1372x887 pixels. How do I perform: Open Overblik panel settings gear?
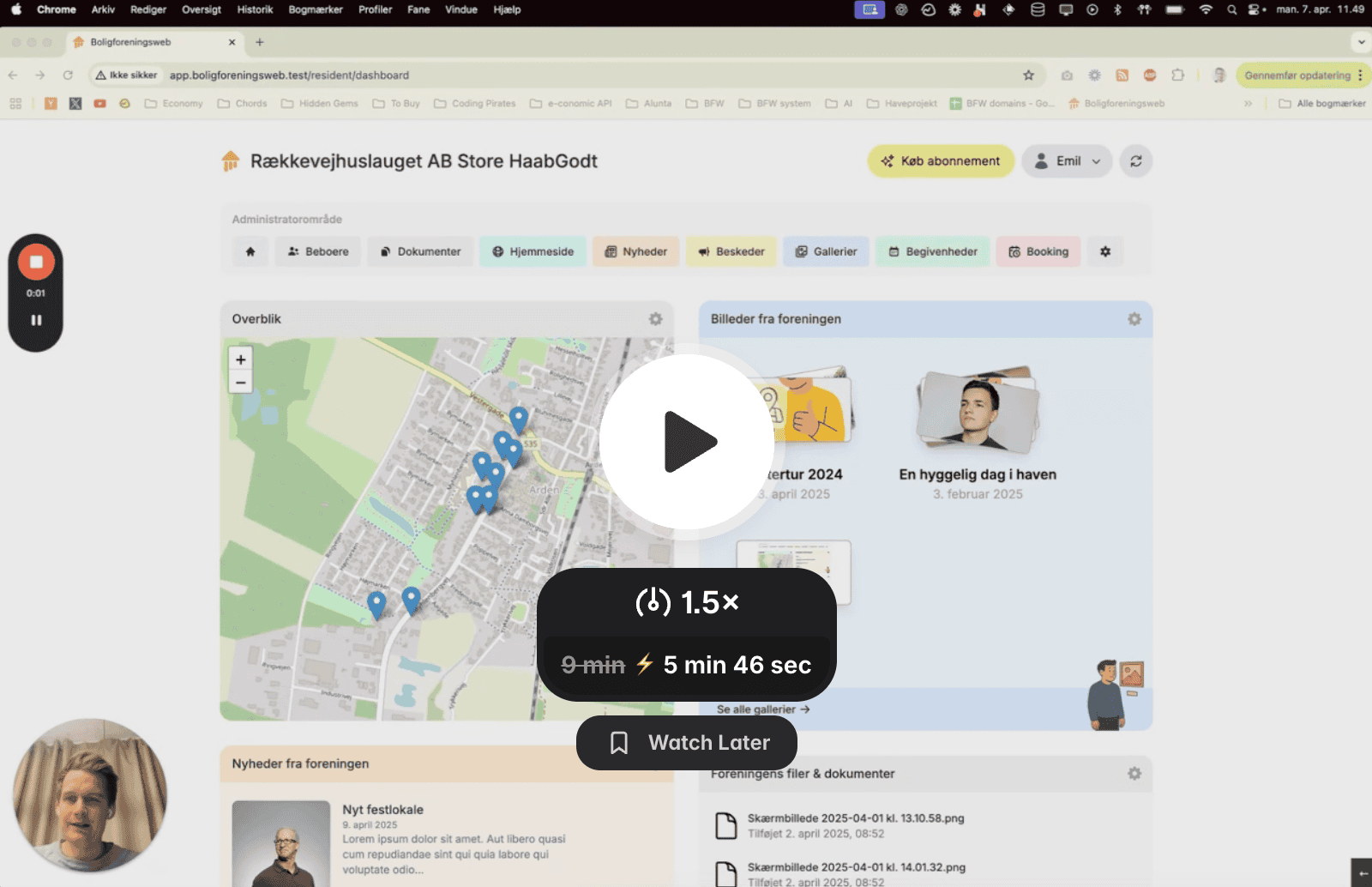pos(655,319)
